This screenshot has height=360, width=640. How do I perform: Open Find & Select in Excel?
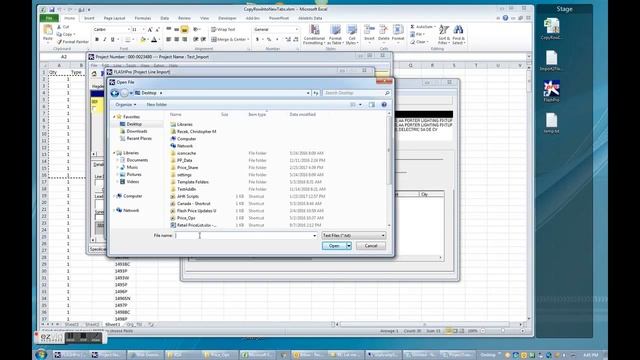tap(458, 34)
